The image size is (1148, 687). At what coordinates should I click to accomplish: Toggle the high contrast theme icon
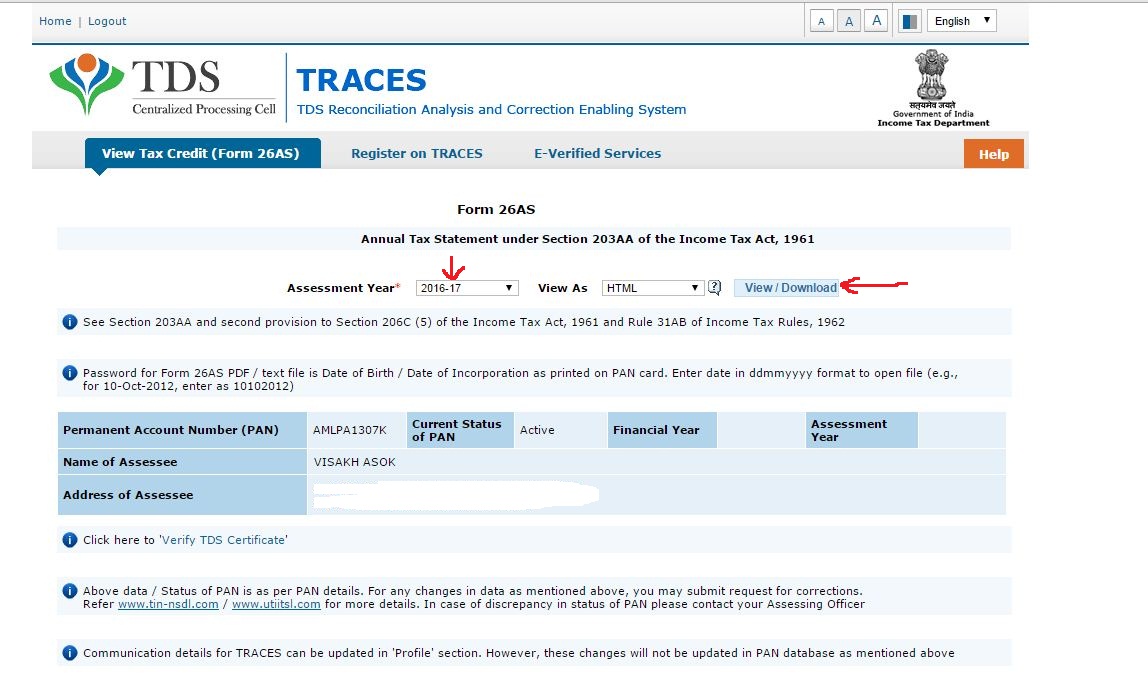pos(909,21)
